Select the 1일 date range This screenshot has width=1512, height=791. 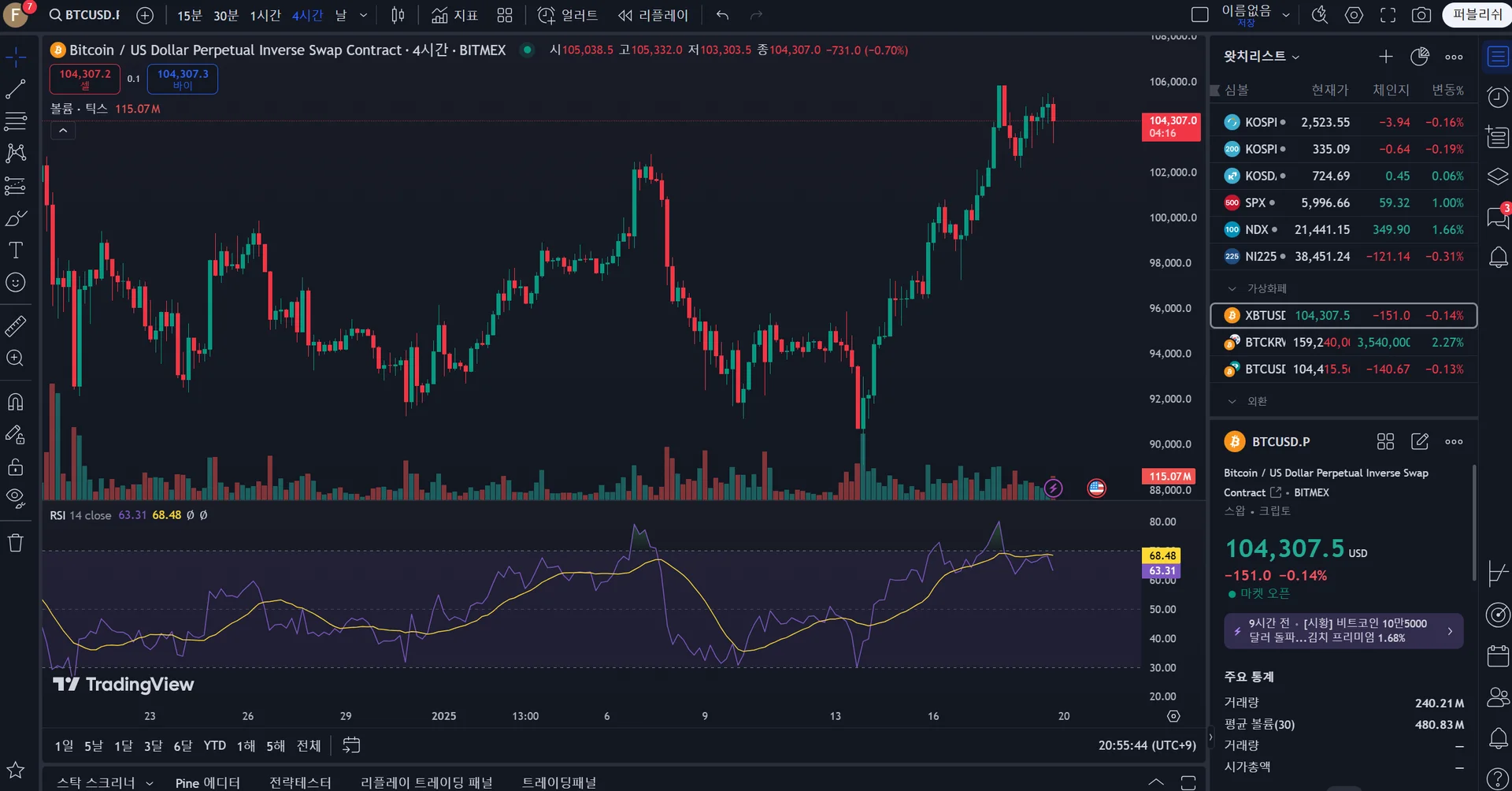click(x=64, y=746)
